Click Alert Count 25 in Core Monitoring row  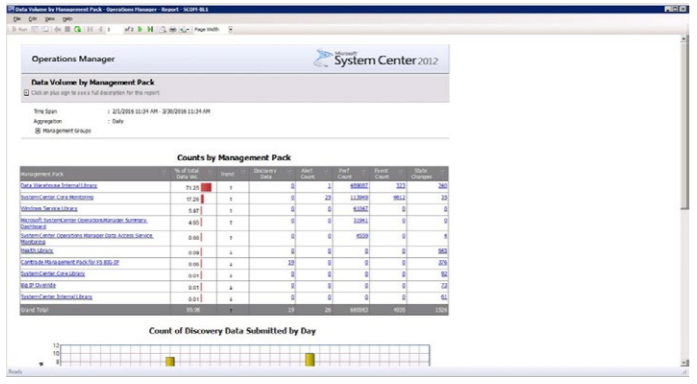point(328,197)
